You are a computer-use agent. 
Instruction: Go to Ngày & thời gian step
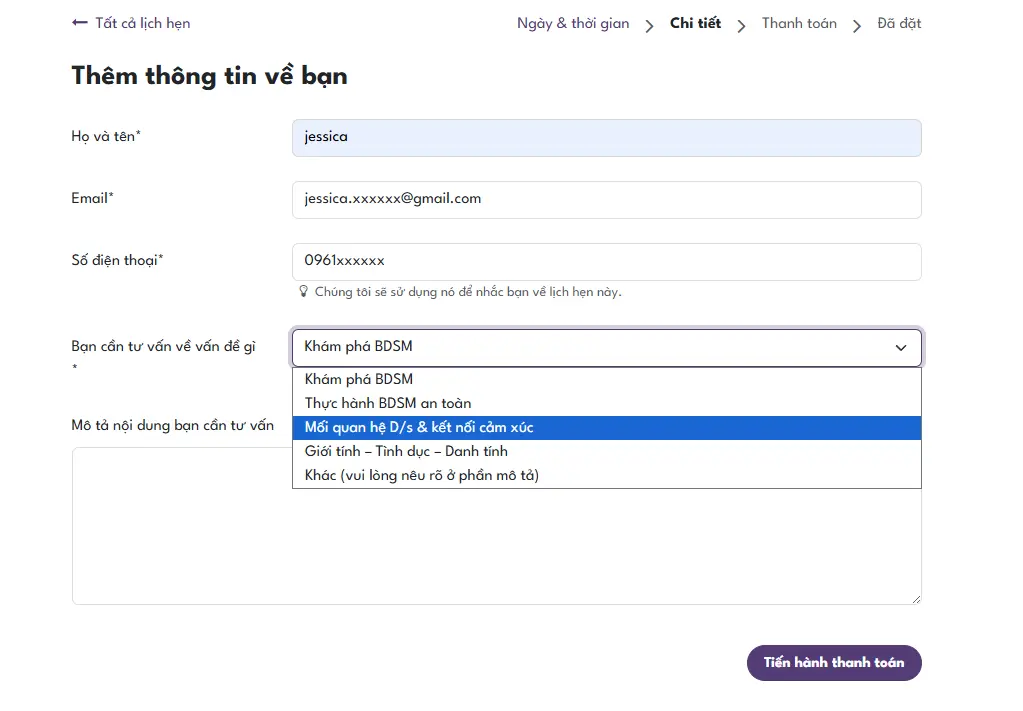coord(573,23)
